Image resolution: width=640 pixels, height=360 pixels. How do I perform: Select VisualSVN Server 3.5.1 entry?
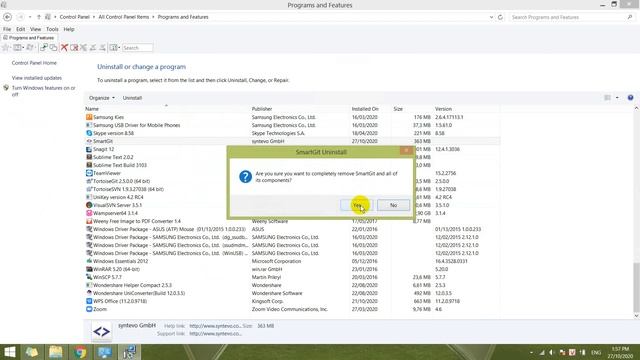coord(117,205)
